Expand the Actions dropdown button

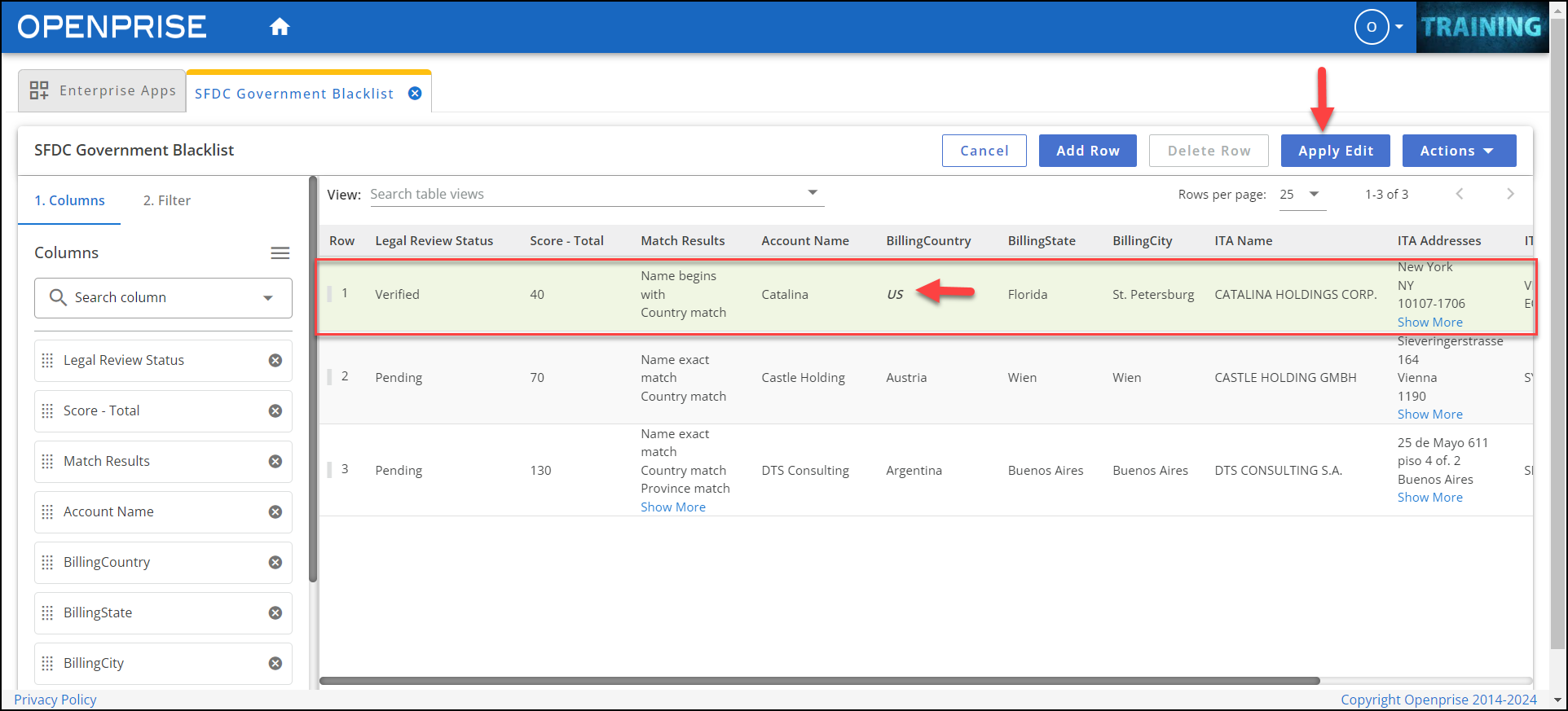point(1458,151)
